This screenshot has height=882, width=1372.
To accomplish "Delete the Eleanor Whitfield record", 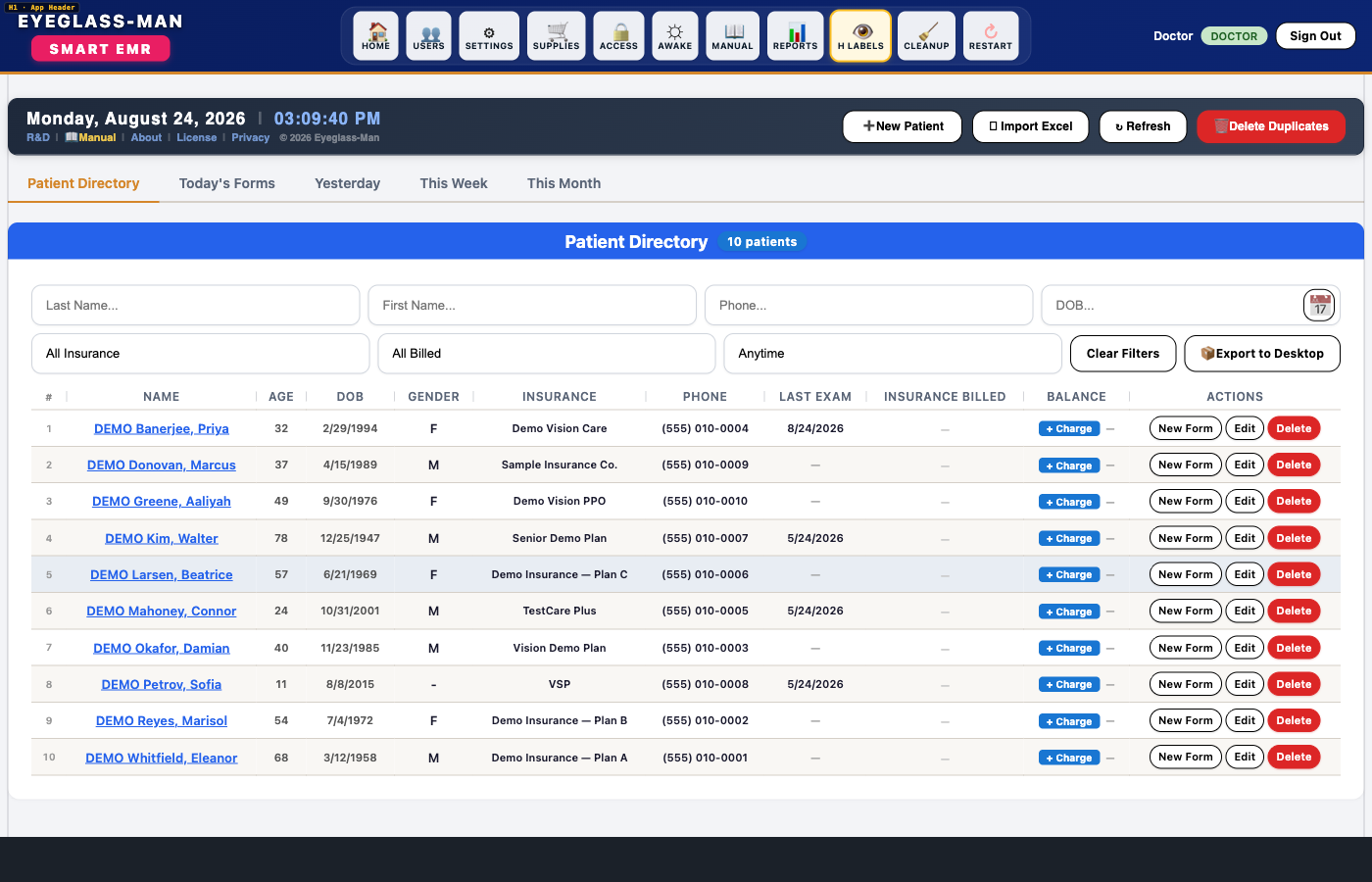I will coord(1294,757).
